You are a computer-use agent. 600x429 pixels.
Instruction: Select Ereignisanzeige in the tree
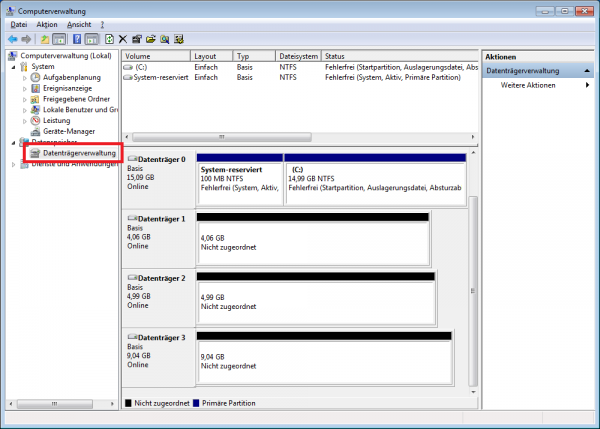pyautogui.click(x=67, y=88)
